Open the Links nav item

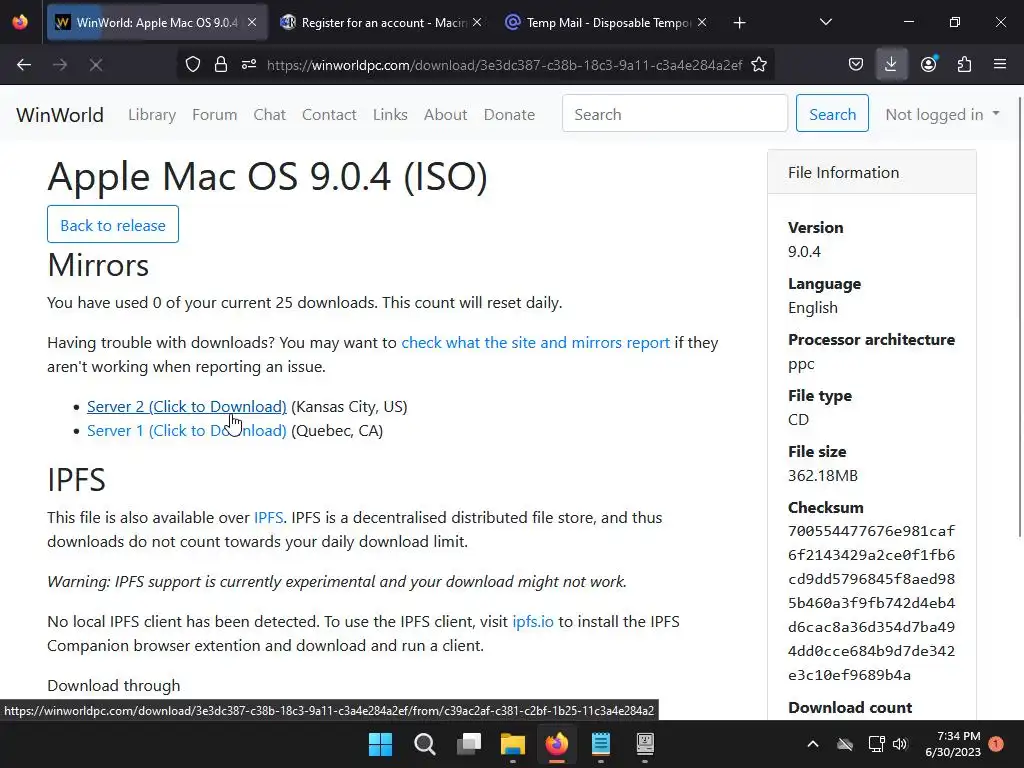[390, 115]
